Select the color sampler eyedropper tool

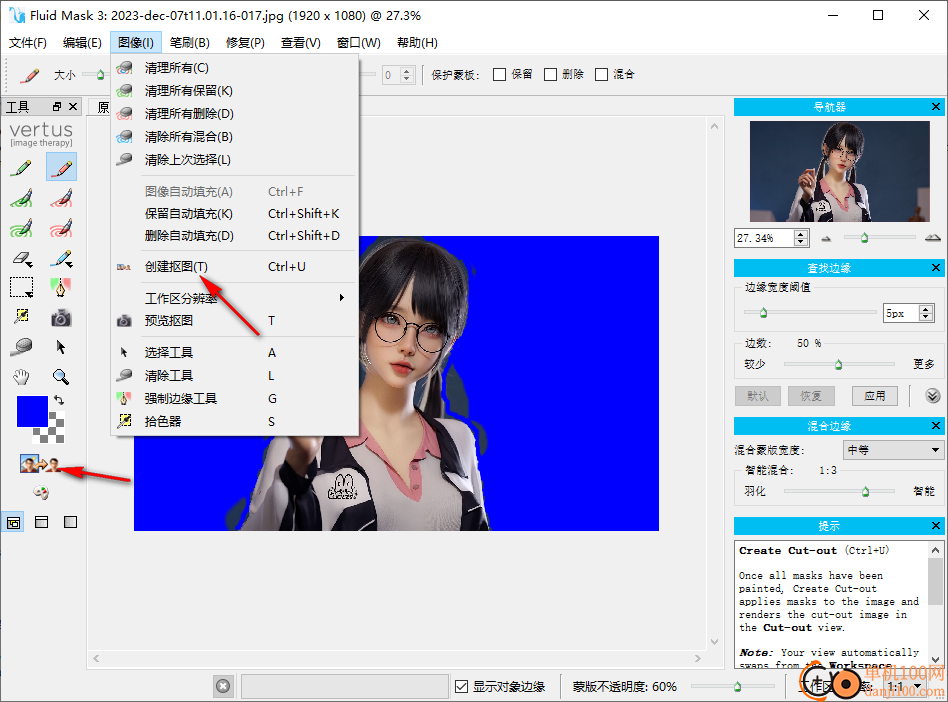[x=22, y=317]
